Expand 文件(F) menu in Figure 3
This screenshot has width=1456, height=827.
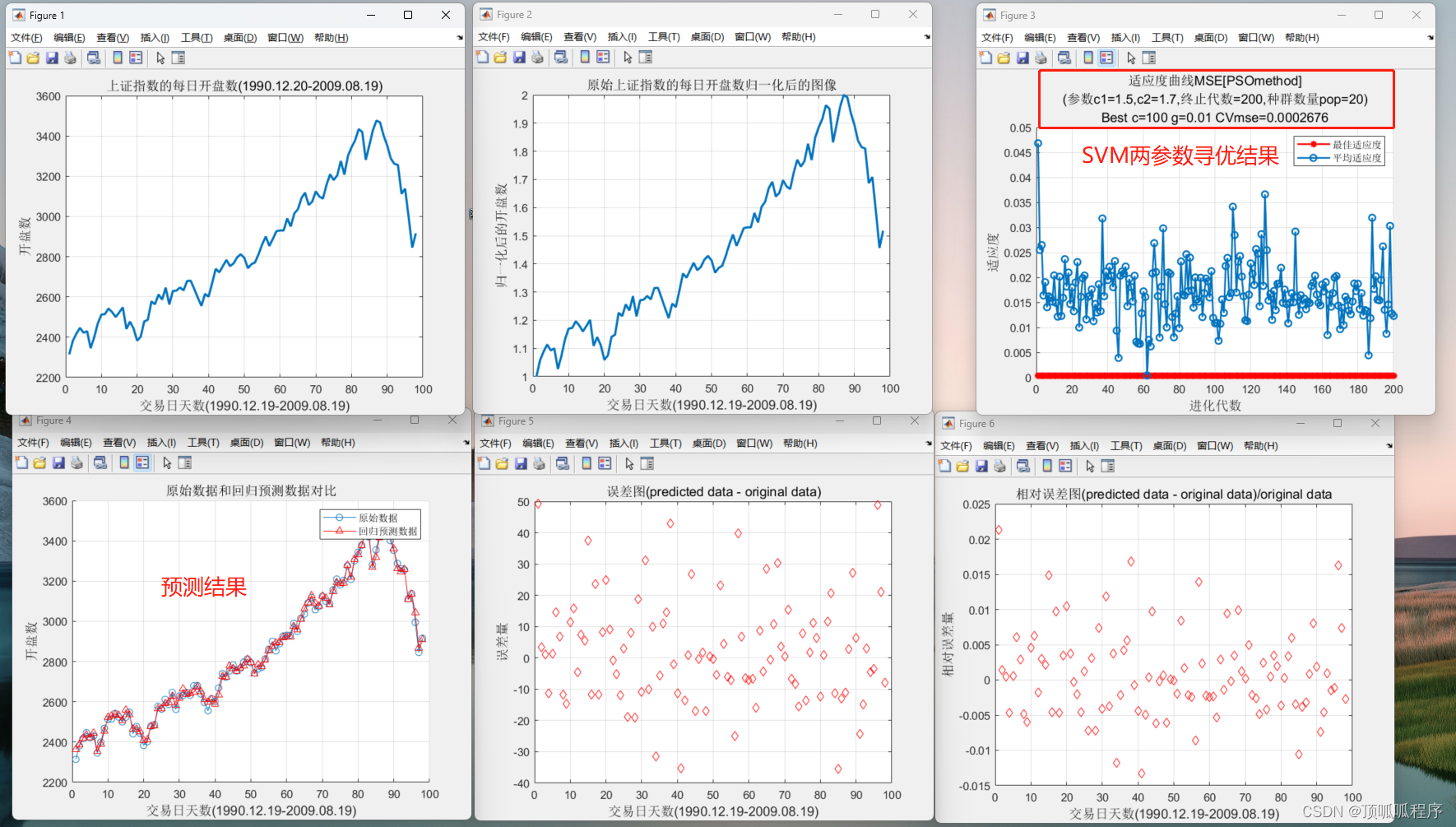click(997, 38)
